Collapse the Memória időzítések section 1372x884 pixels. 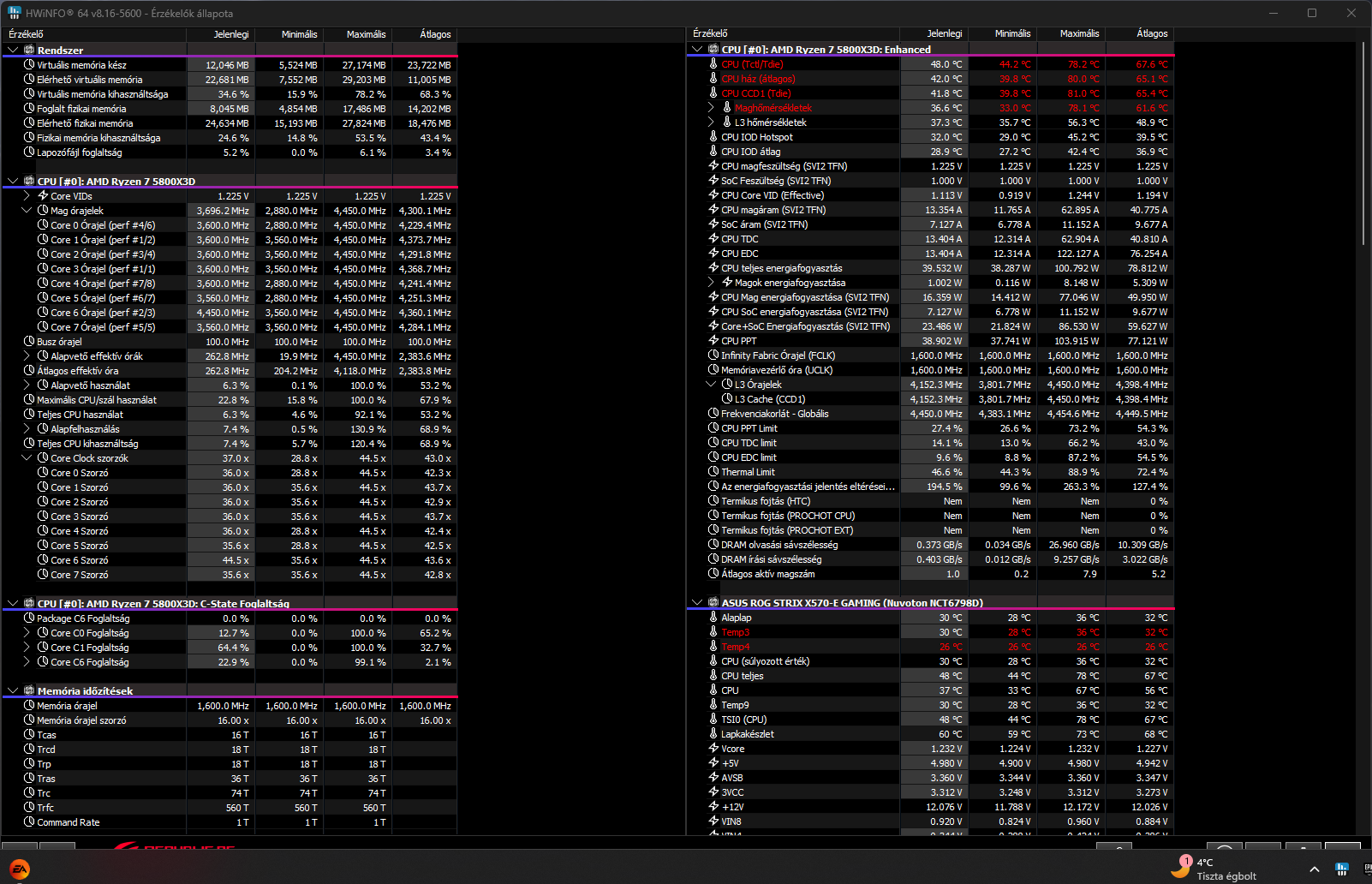point(13,690)
